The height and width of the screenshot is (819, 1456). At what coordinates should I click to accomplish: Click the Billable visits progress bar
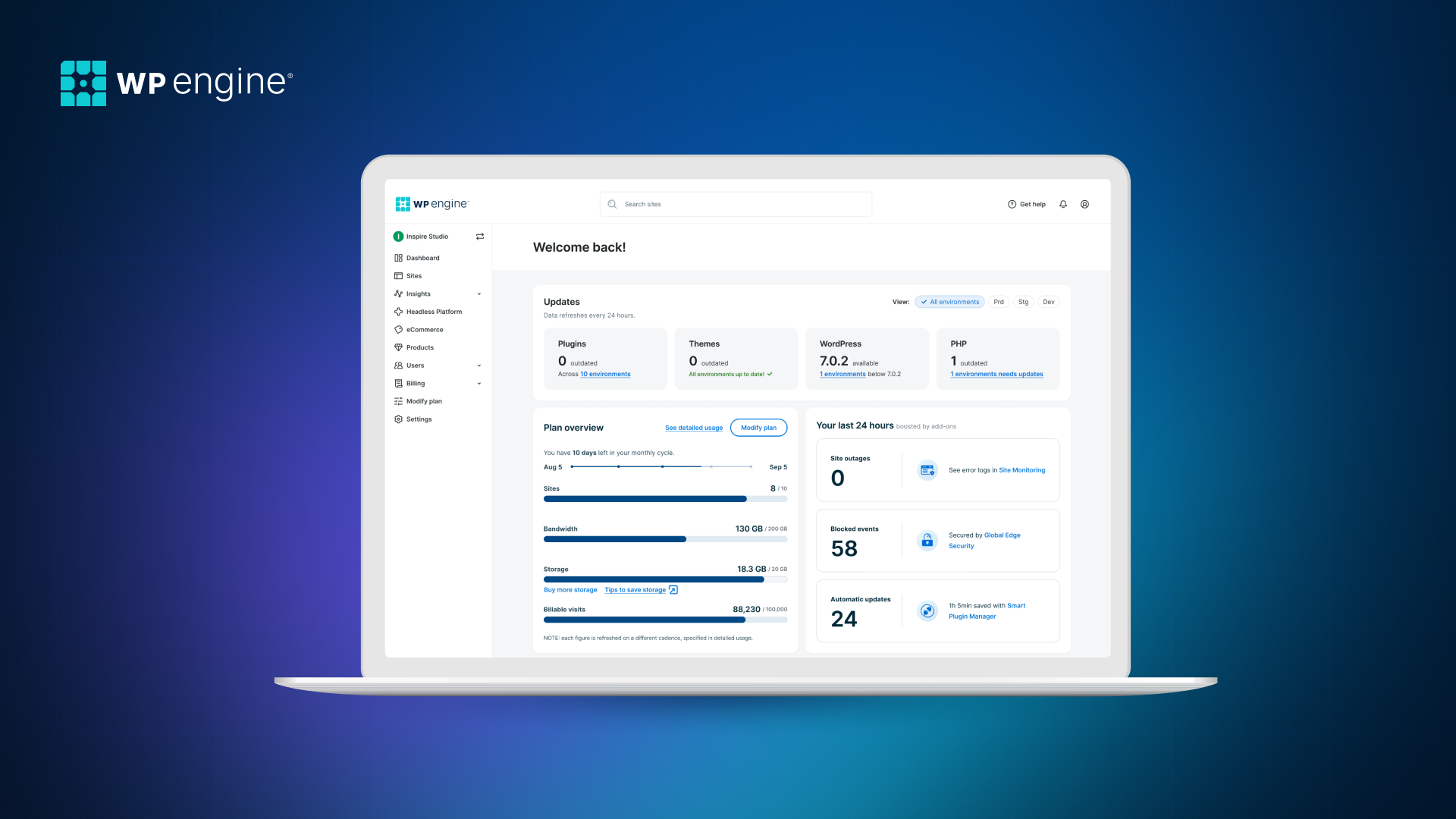point(665,620)
